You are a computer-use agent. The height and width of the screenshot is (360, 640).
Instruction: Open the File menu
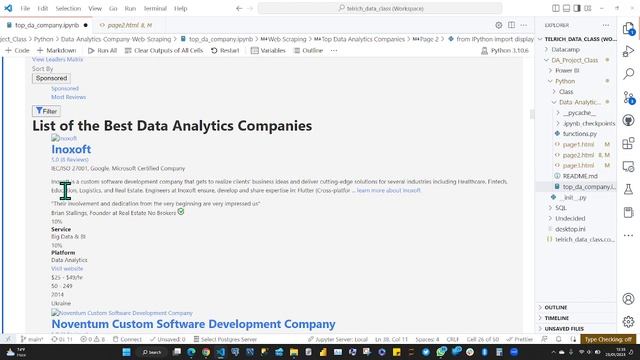tap(25, 8)
